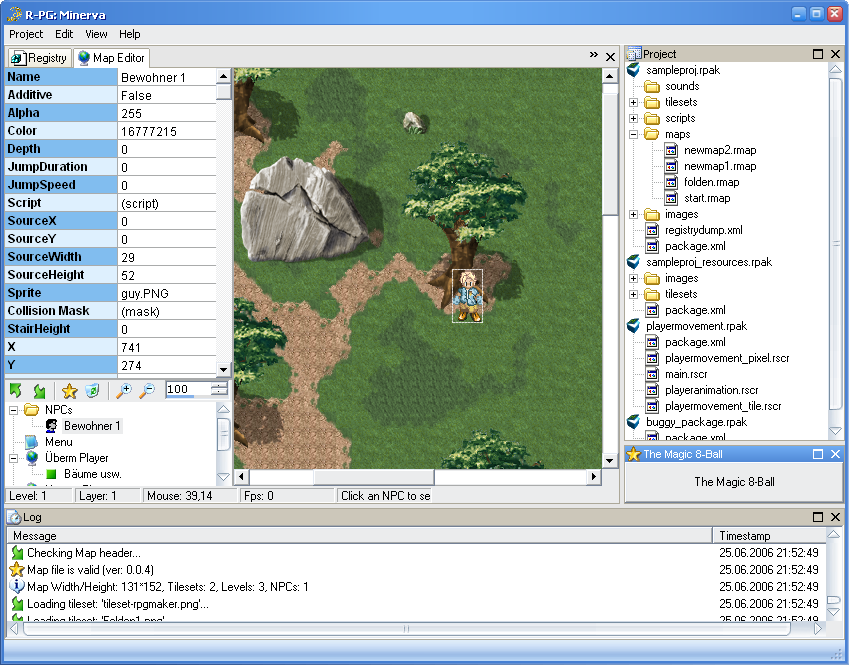Click the globe icon beside Überm Player
This screenshot has width=849, height=665.
(x=32, y=458)
